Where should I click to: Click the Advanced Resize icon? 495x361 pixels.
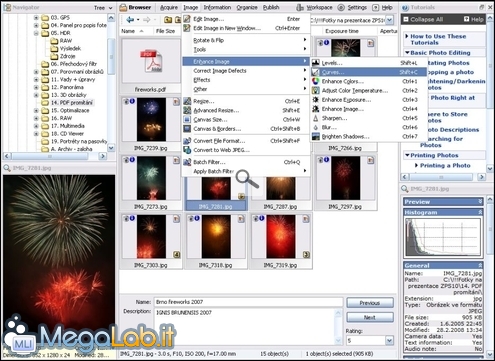[187, 110]
